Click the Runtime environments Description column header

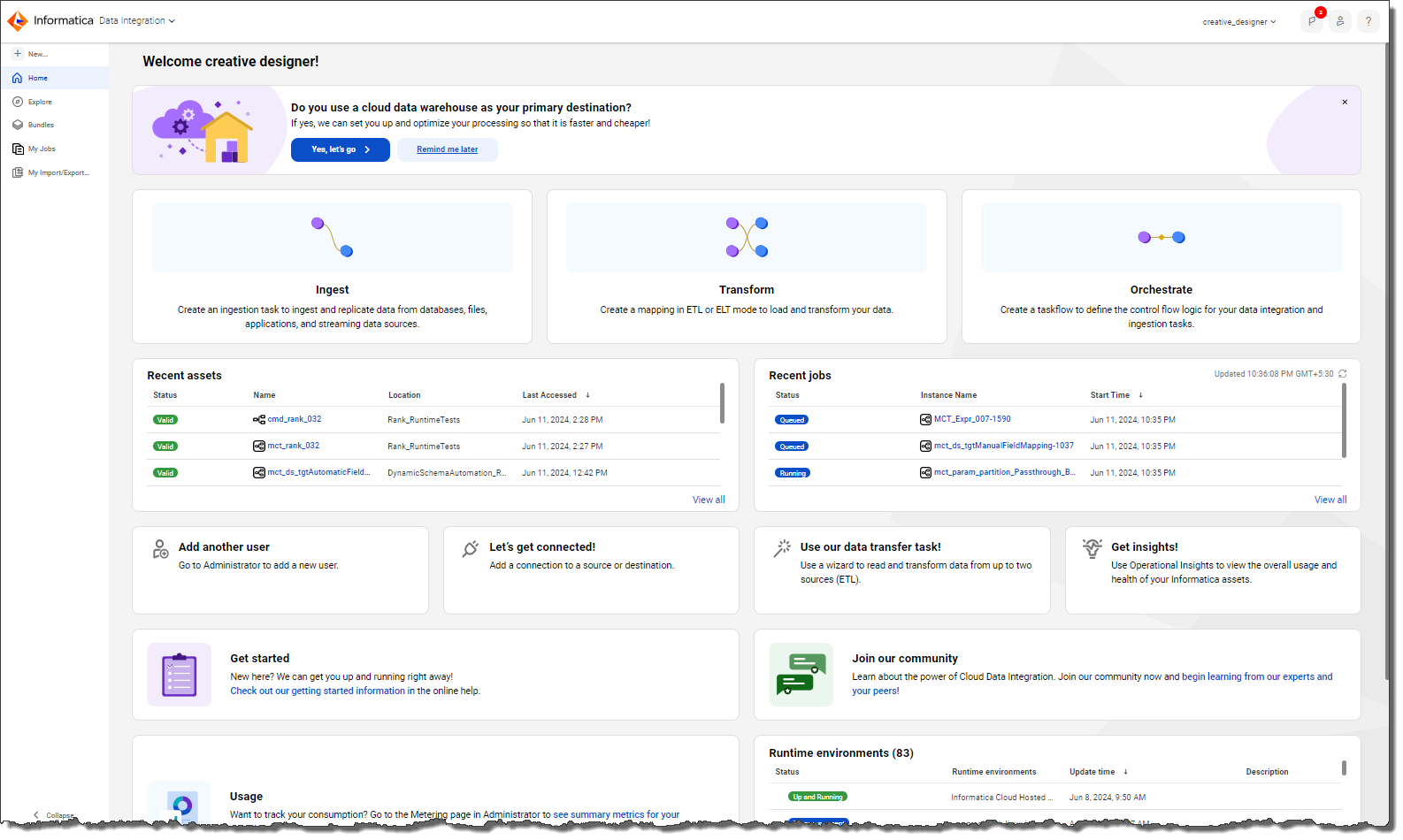click(1267, 772)
